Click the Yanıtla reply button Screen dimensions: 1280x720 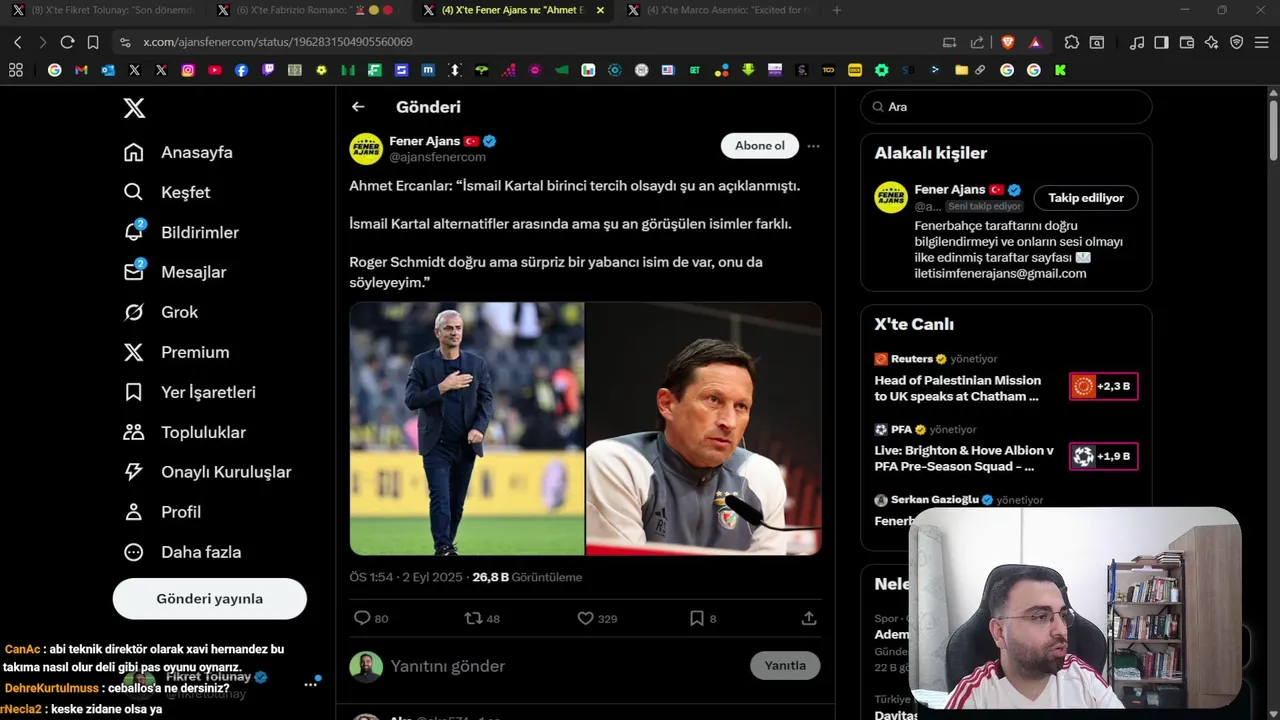(785, 666)
